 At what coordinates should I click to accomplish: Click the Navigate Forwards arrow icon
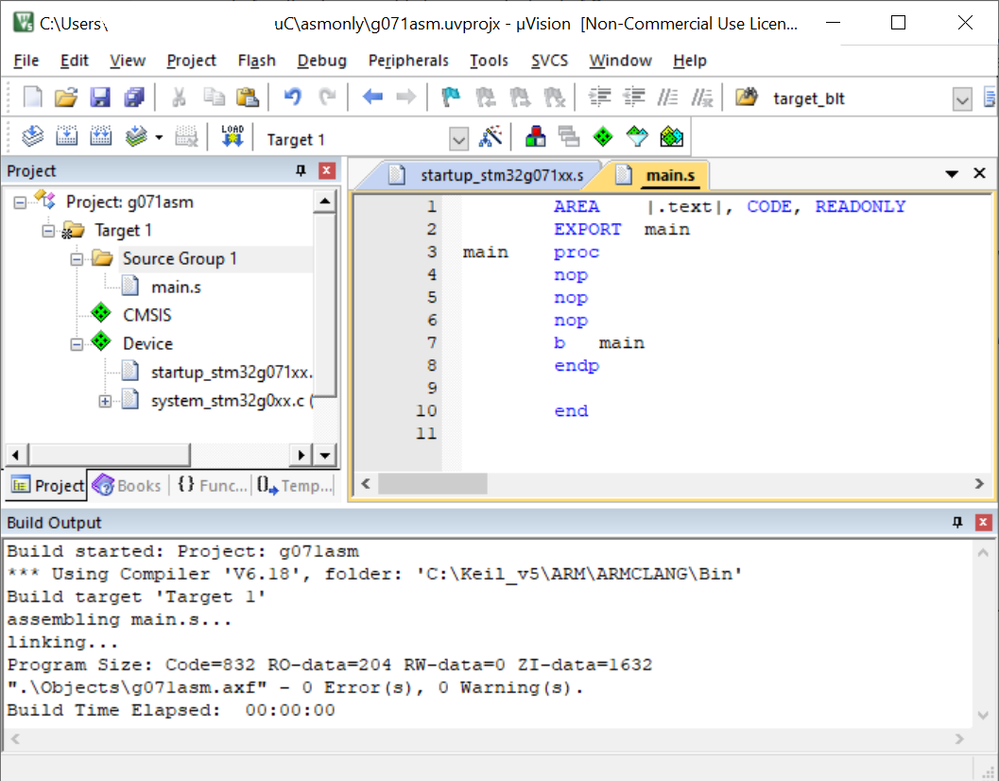(x=406, y=97)
